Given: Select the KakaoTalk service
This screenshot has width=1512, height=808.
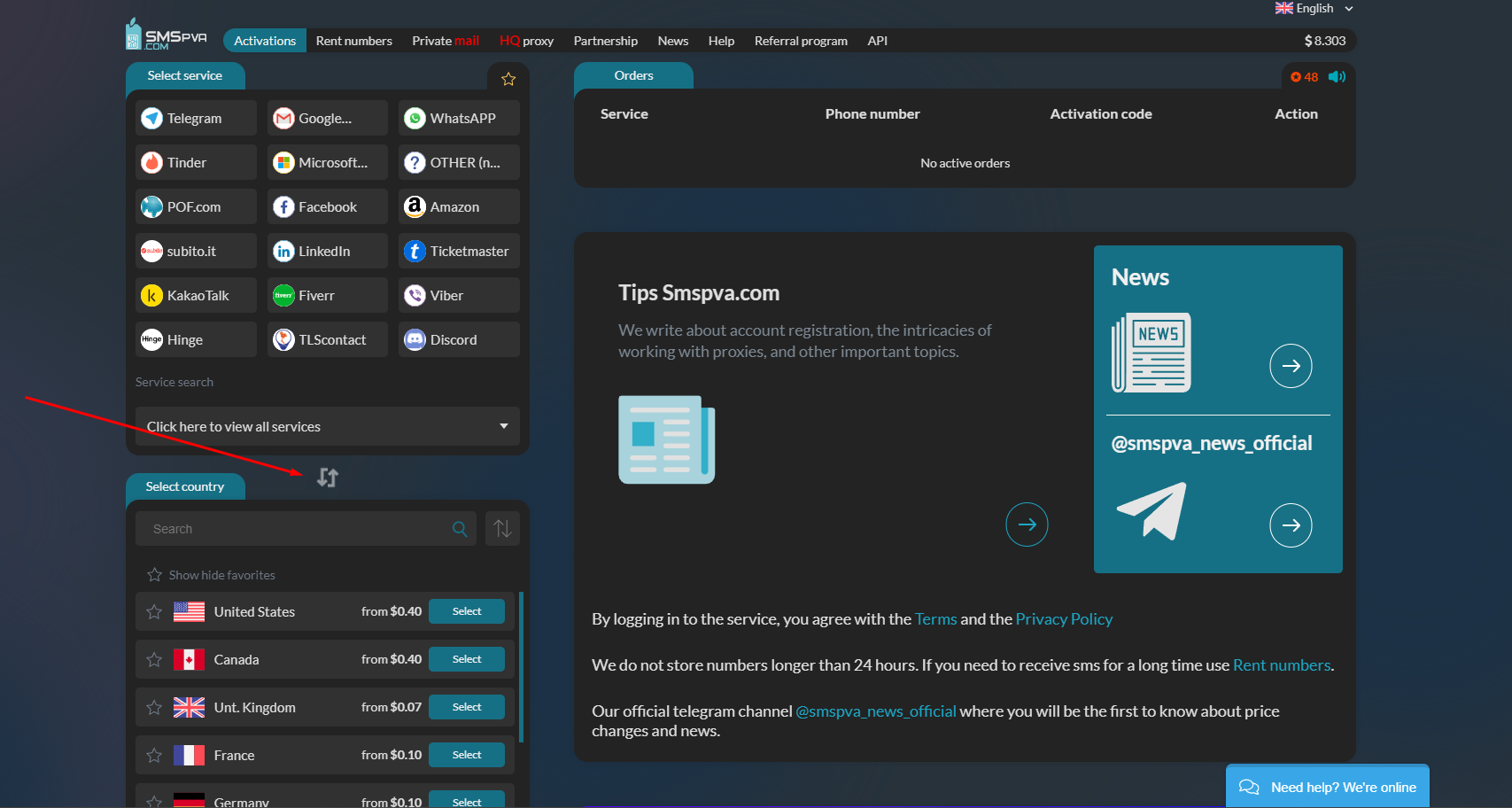Looking at the screenshot, I should point(196,295).
